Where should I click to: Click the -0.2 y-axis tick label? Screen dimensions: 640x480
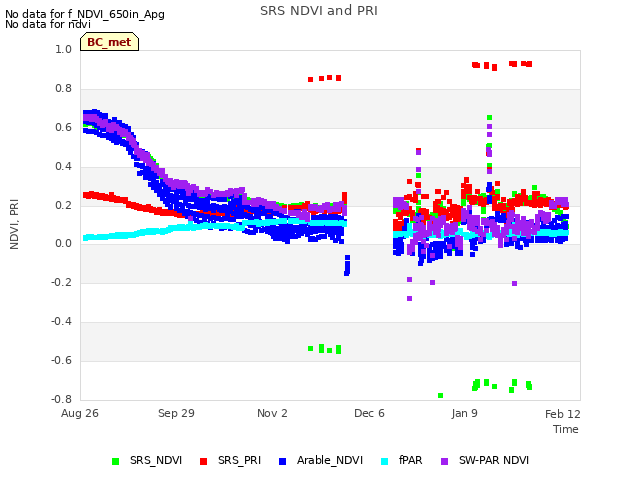point(61,282)
